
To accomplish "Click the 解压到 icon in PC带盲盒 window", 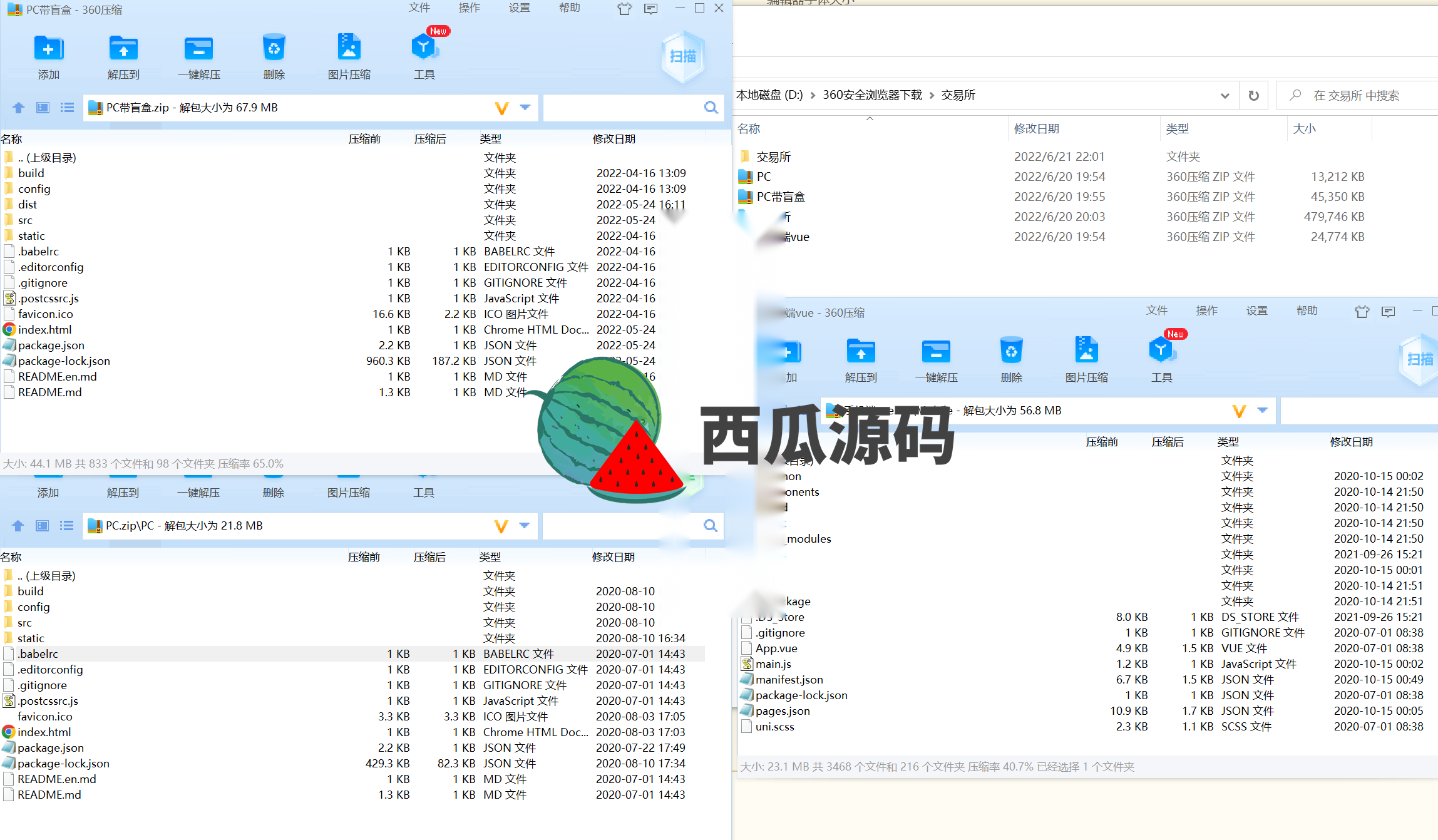I will (123, 49).
